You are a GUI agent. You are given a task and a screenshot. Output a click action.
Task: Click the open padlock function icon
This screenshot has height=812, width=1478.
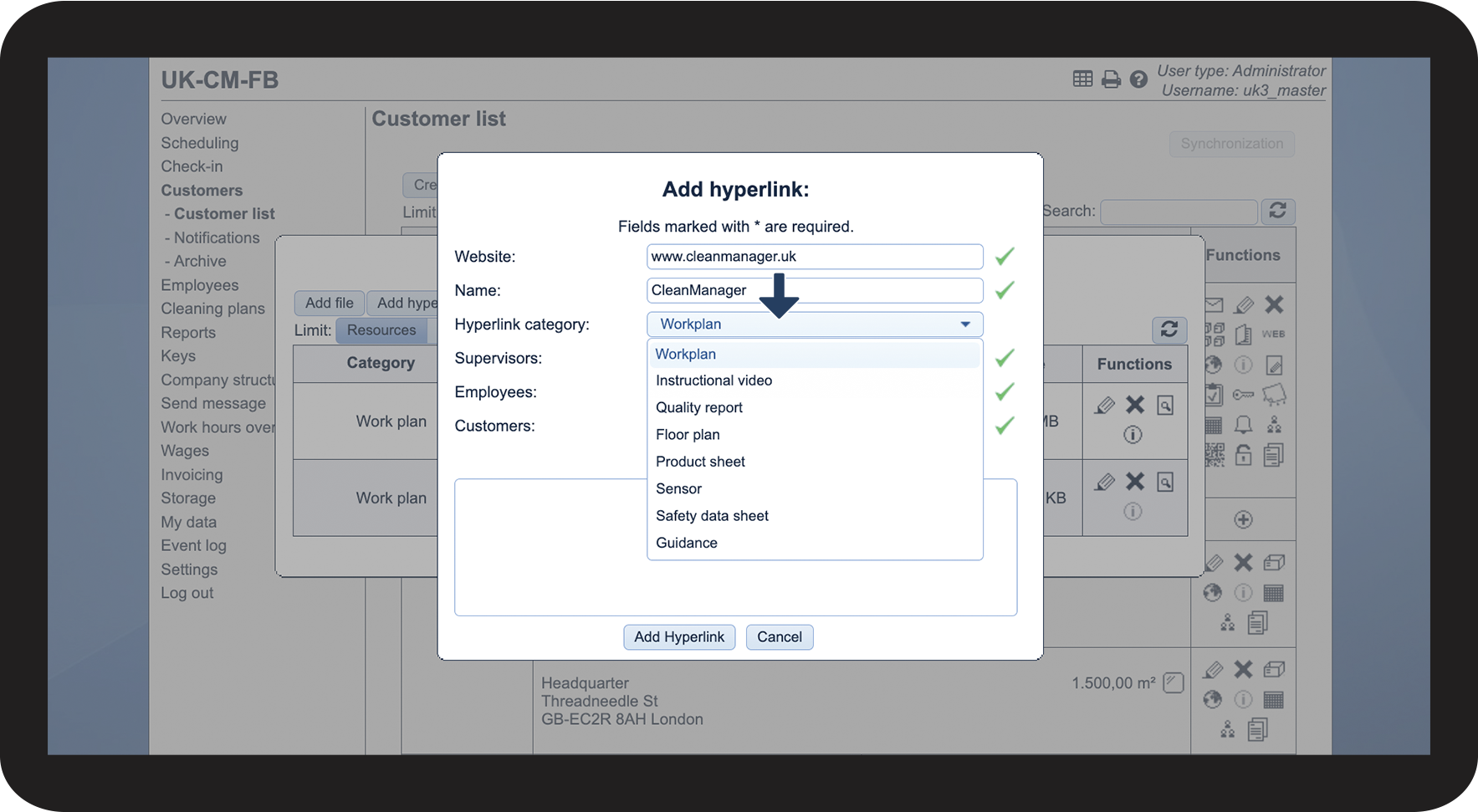click(1244, 455)
